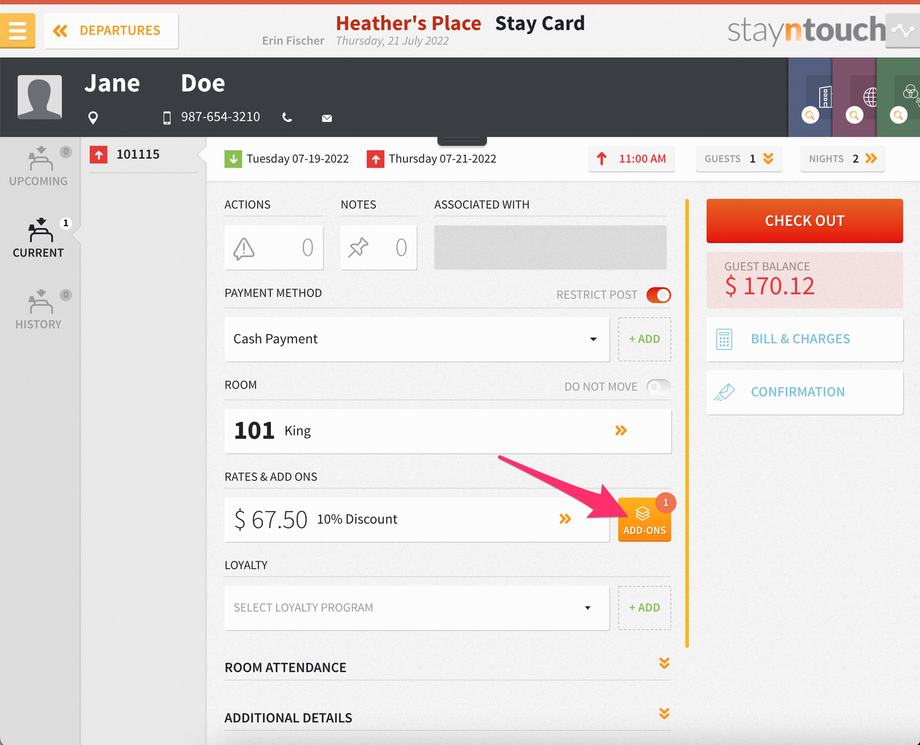The height and width of the screenshot is (745, 920).
Task: Click the red departure arrow before Thursday 07-21-2022
Action: tap(376, 159)
